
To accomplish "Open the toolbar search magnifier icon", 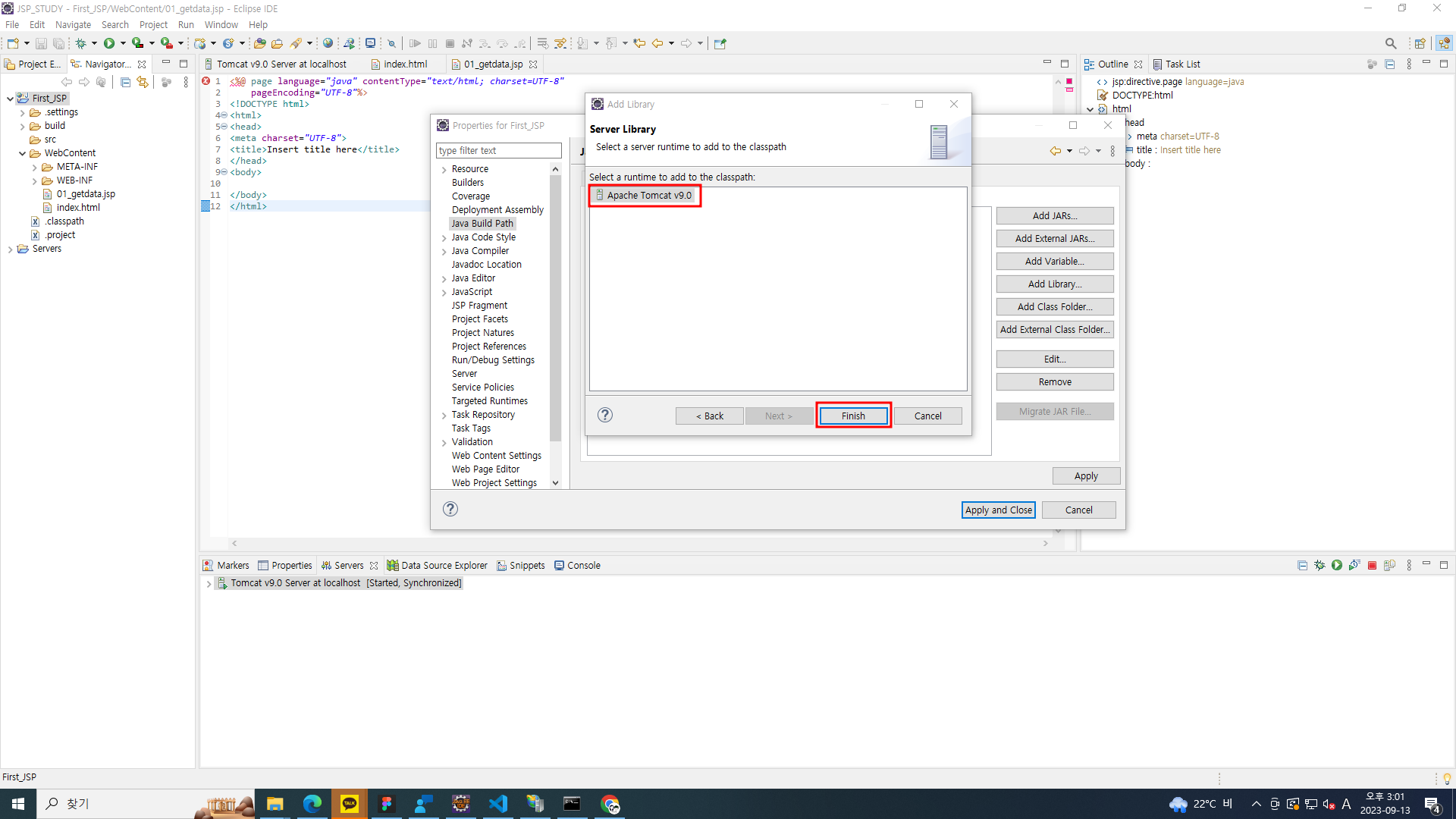I will click(x=1390, y=43).
